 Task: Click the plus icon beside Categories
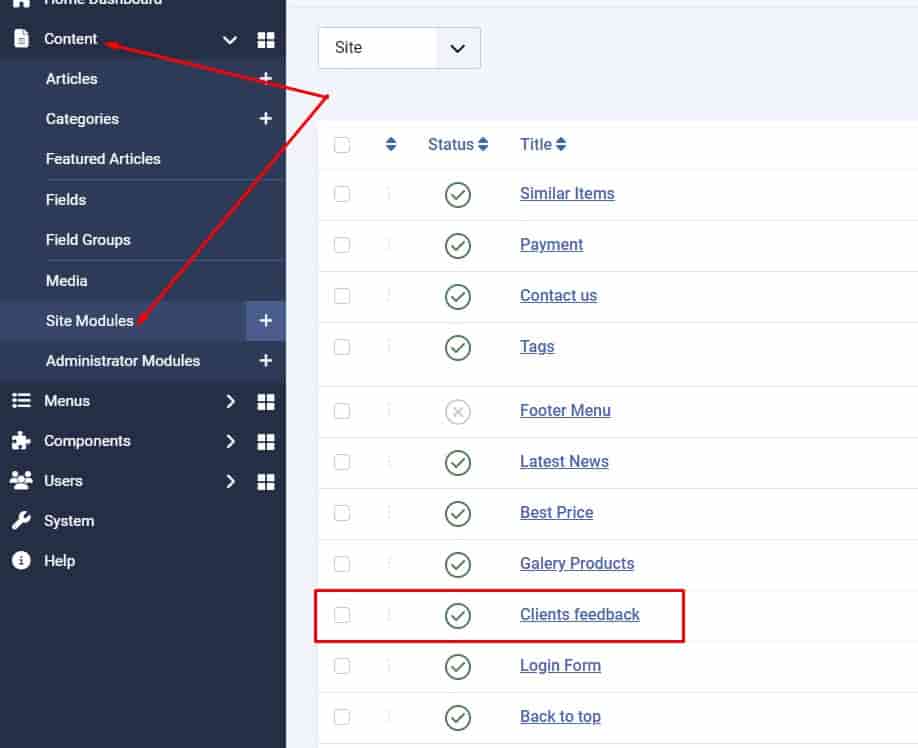tap(265, 119)
